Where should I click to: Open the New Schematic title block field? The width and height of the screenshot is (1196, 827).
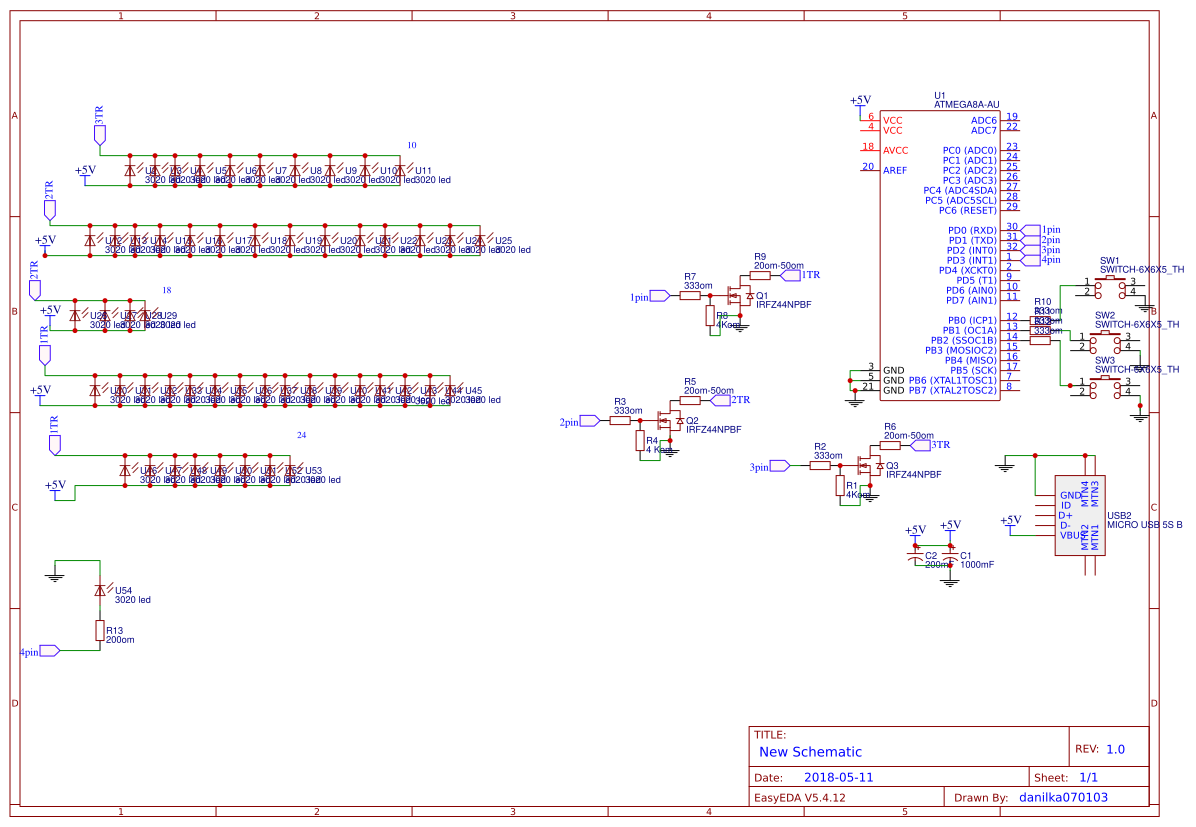tap(812, 752)
